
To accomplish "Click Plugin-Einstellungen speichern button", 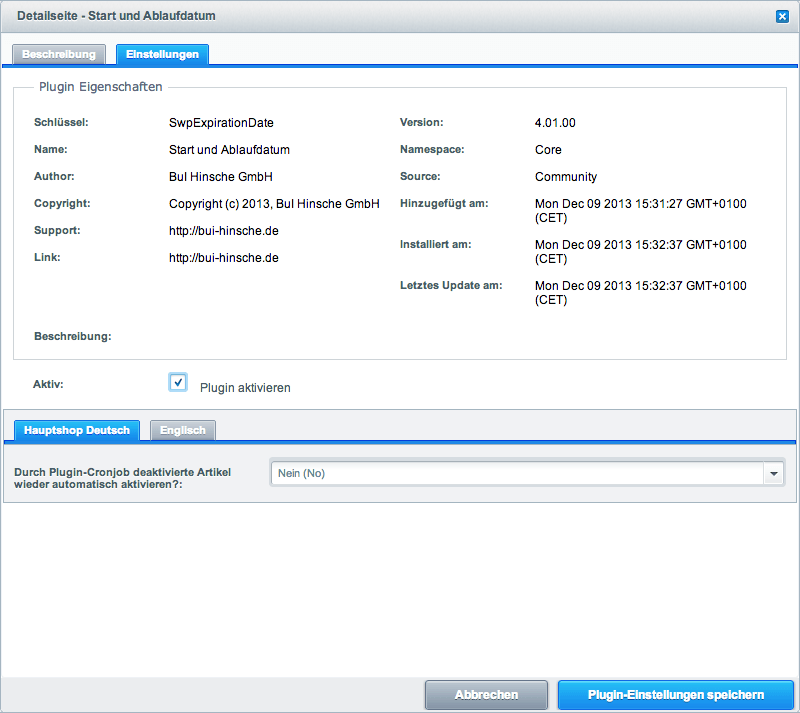I will (675, 695).
